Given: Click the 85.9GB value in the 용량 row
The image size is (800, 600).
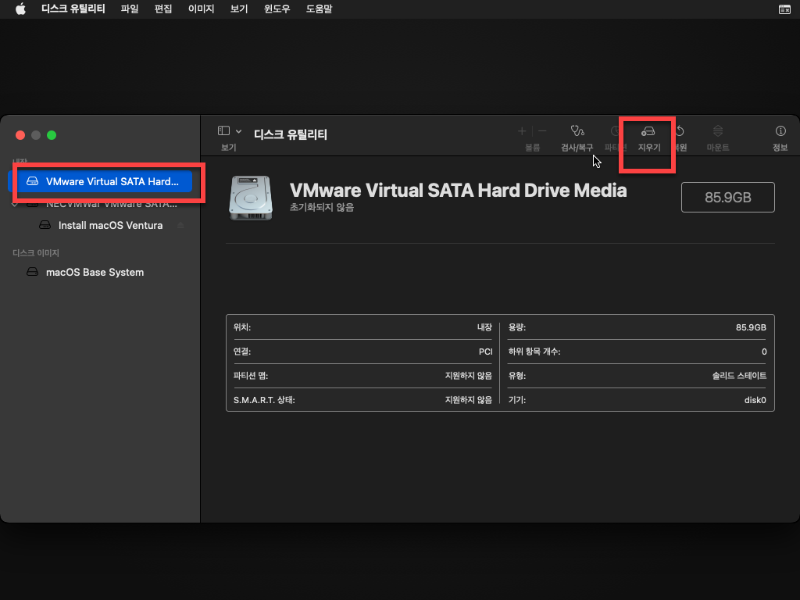Looking at the screenshot, I should tap(751, 327).
